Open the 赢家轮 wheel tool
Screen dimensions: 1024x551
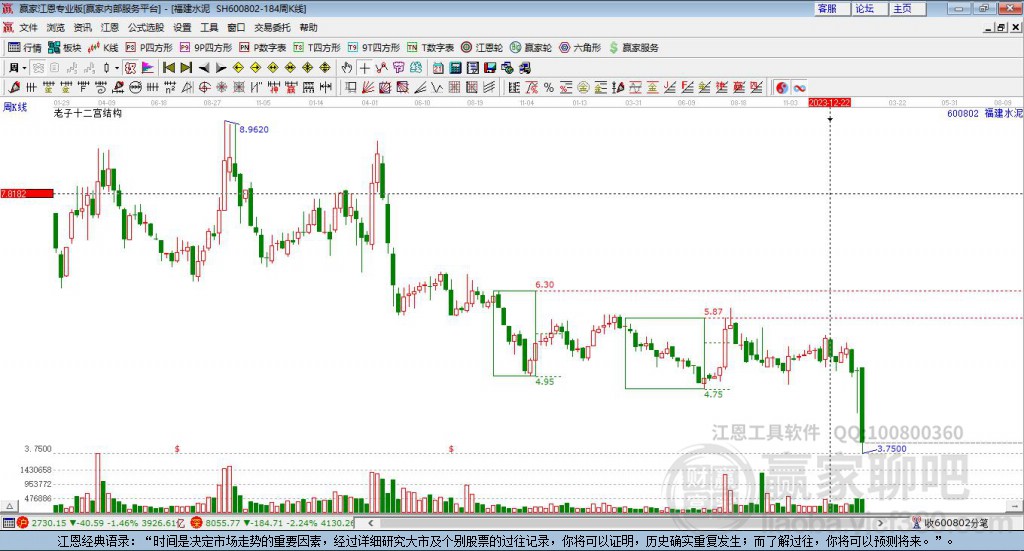pyautogui.click(x=531, y=48)
